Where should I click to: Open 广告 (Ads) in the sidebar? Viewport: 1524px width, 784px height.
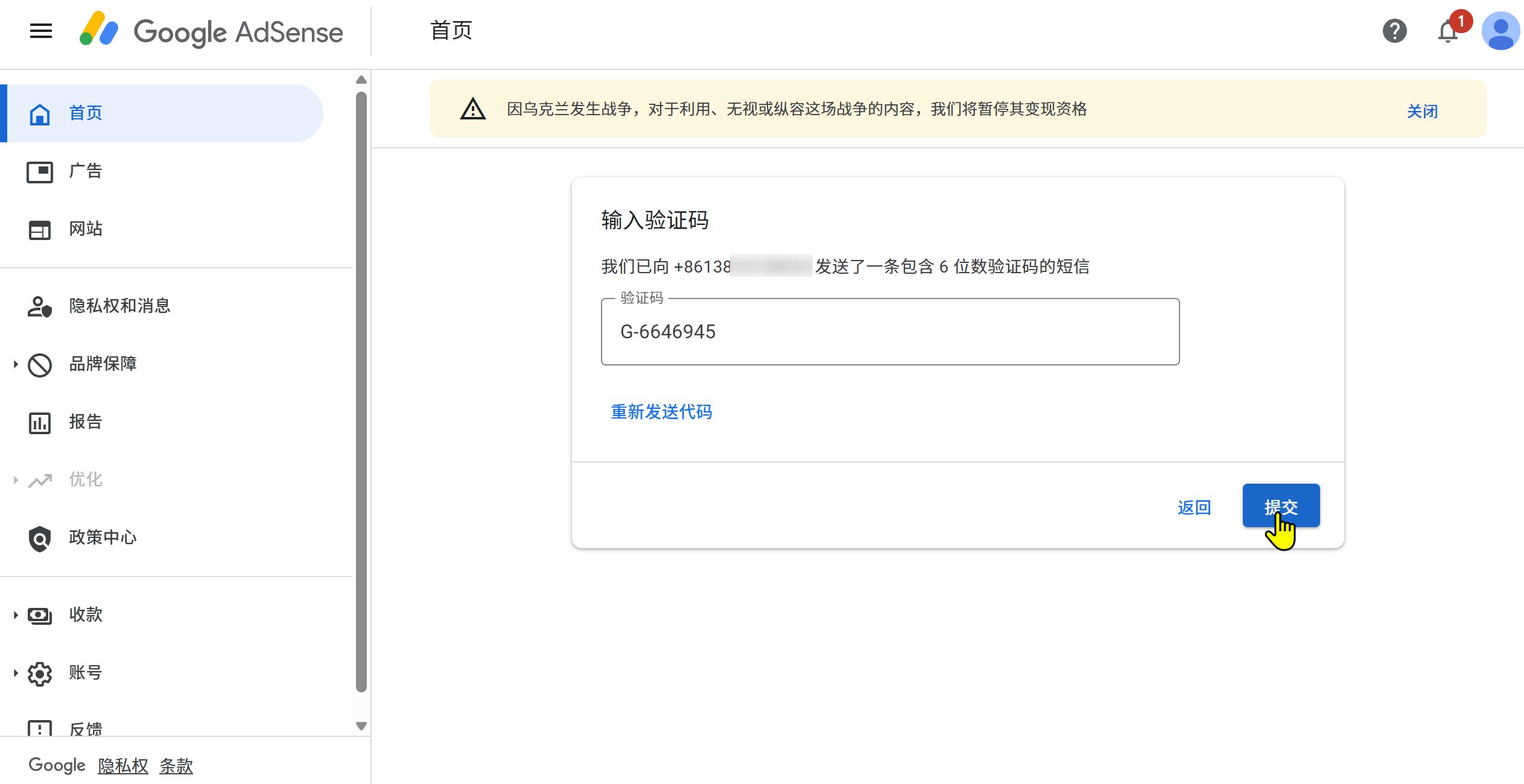85,171
